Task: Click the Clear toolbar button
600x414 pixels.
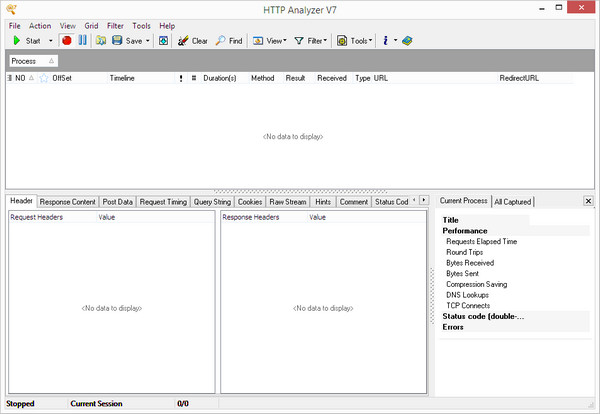Action: pos(193,41)
